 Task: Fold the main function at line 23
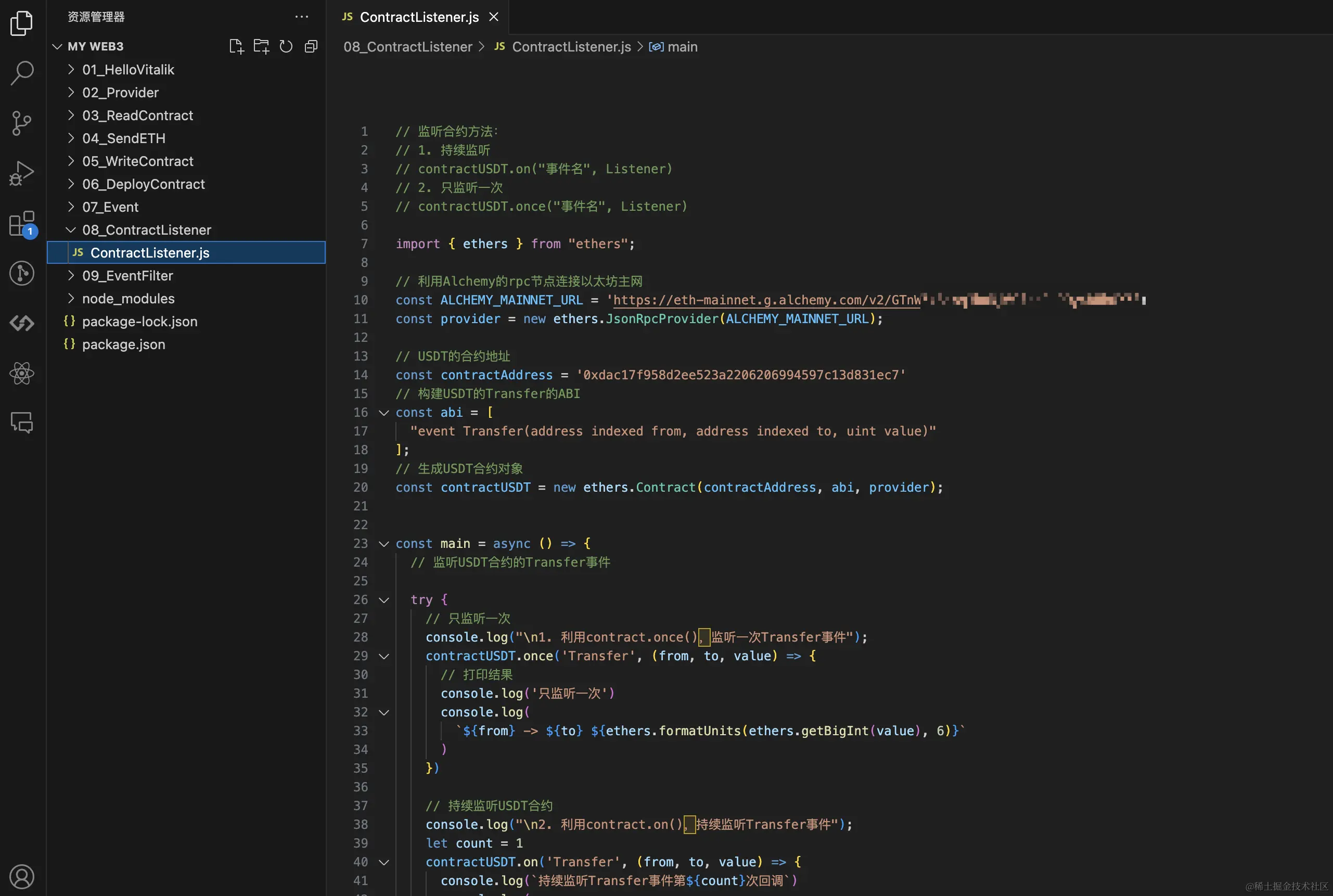[x=384, y=543]
